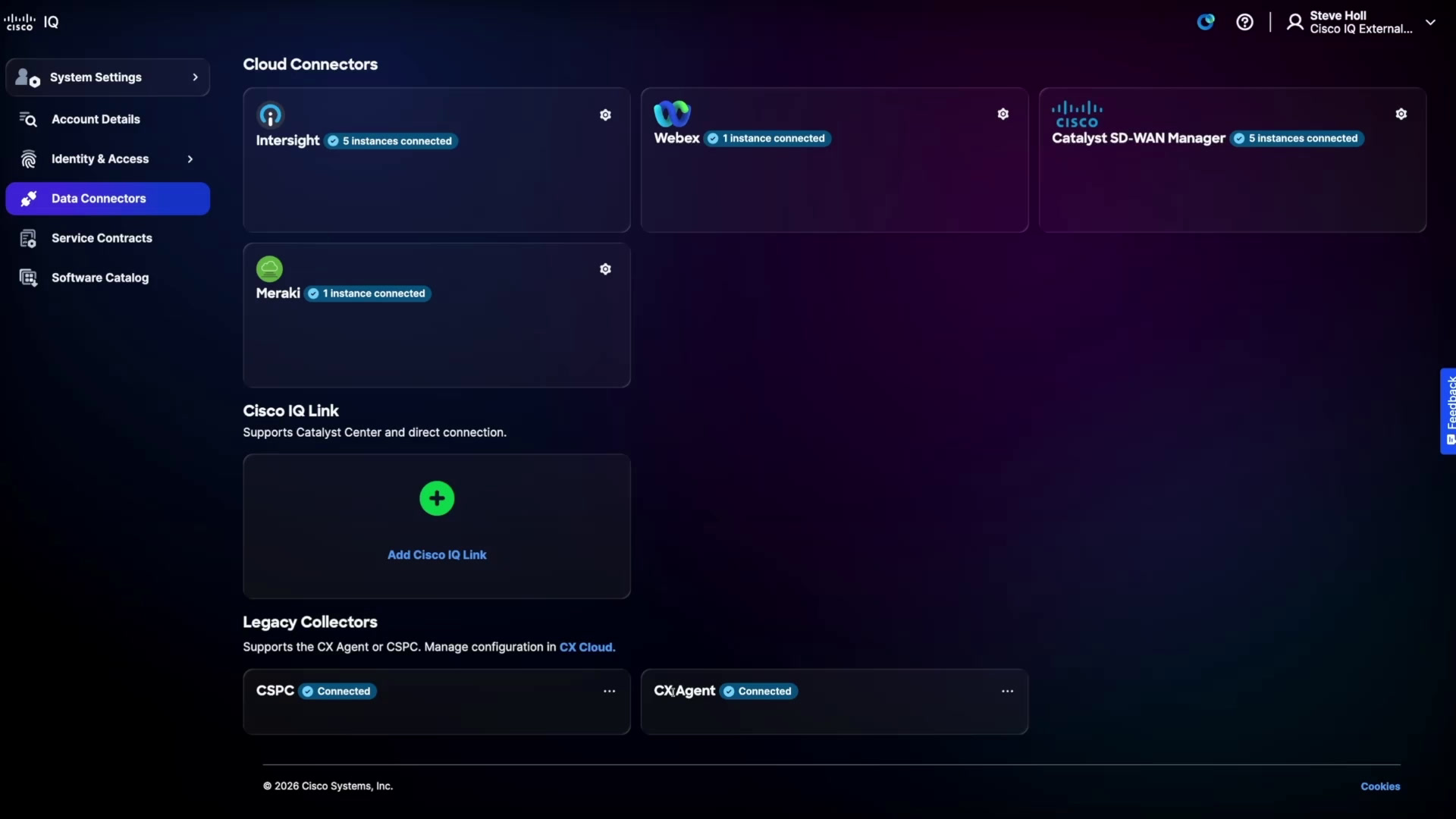Screen dimensions: 1456x819
Task: Open the Meraki card gear settings
Action: (x=605, y=269)
